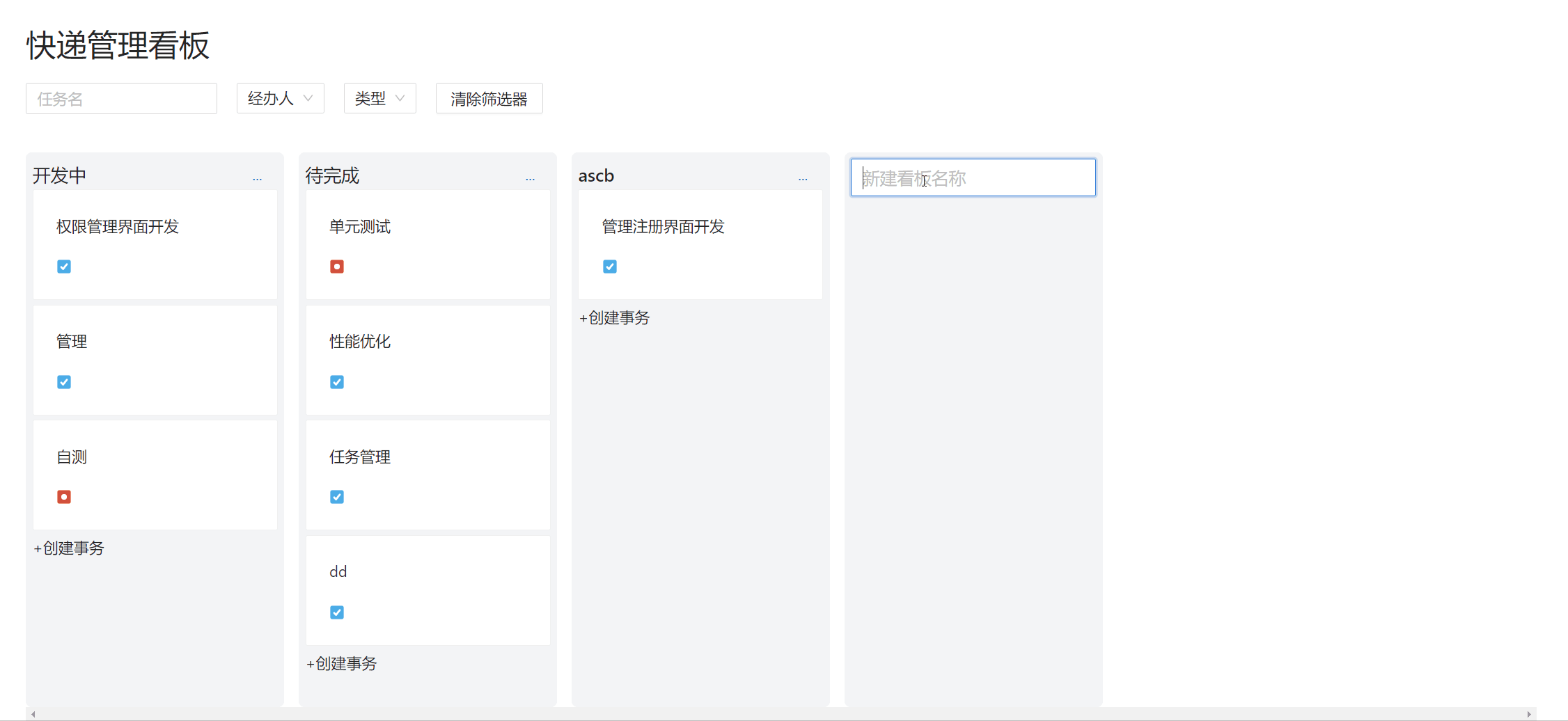Viewport: 1568px width, 721px height.
Task: Open the 待完成 column options menu
Action: tap(531, 179)
